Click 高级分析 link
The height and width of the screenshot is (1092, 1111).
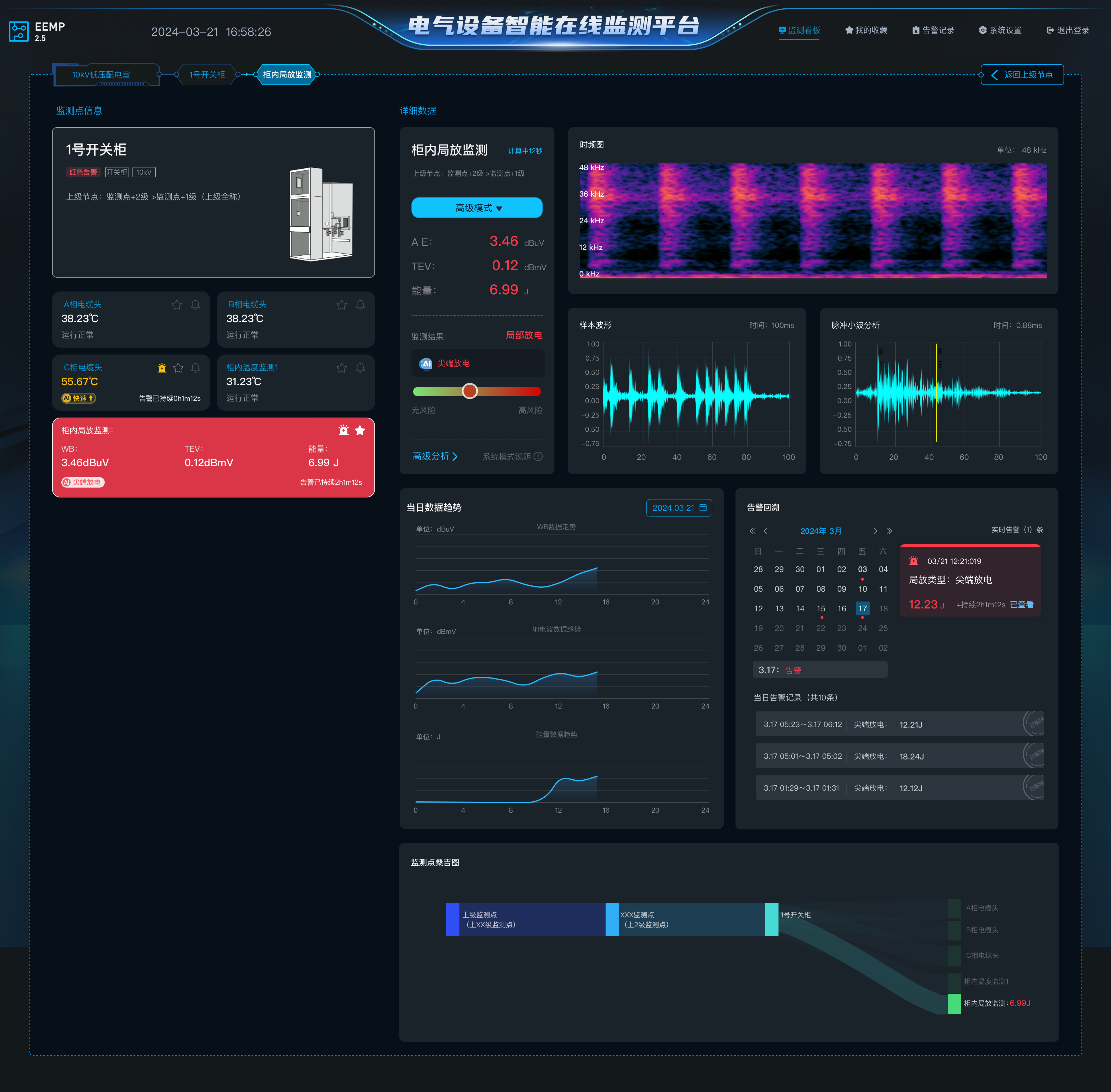click(435, 456)
